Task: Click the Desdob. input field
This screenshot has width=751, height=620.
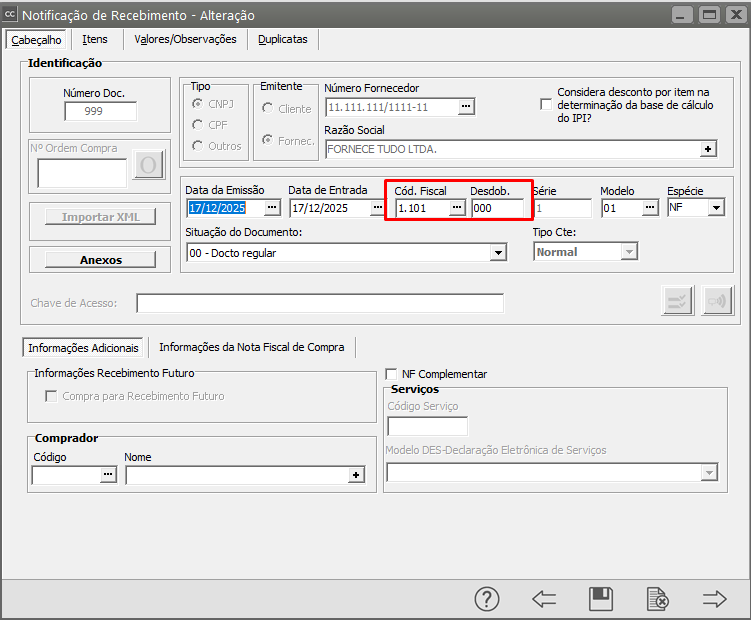Action: pos(497,208)
